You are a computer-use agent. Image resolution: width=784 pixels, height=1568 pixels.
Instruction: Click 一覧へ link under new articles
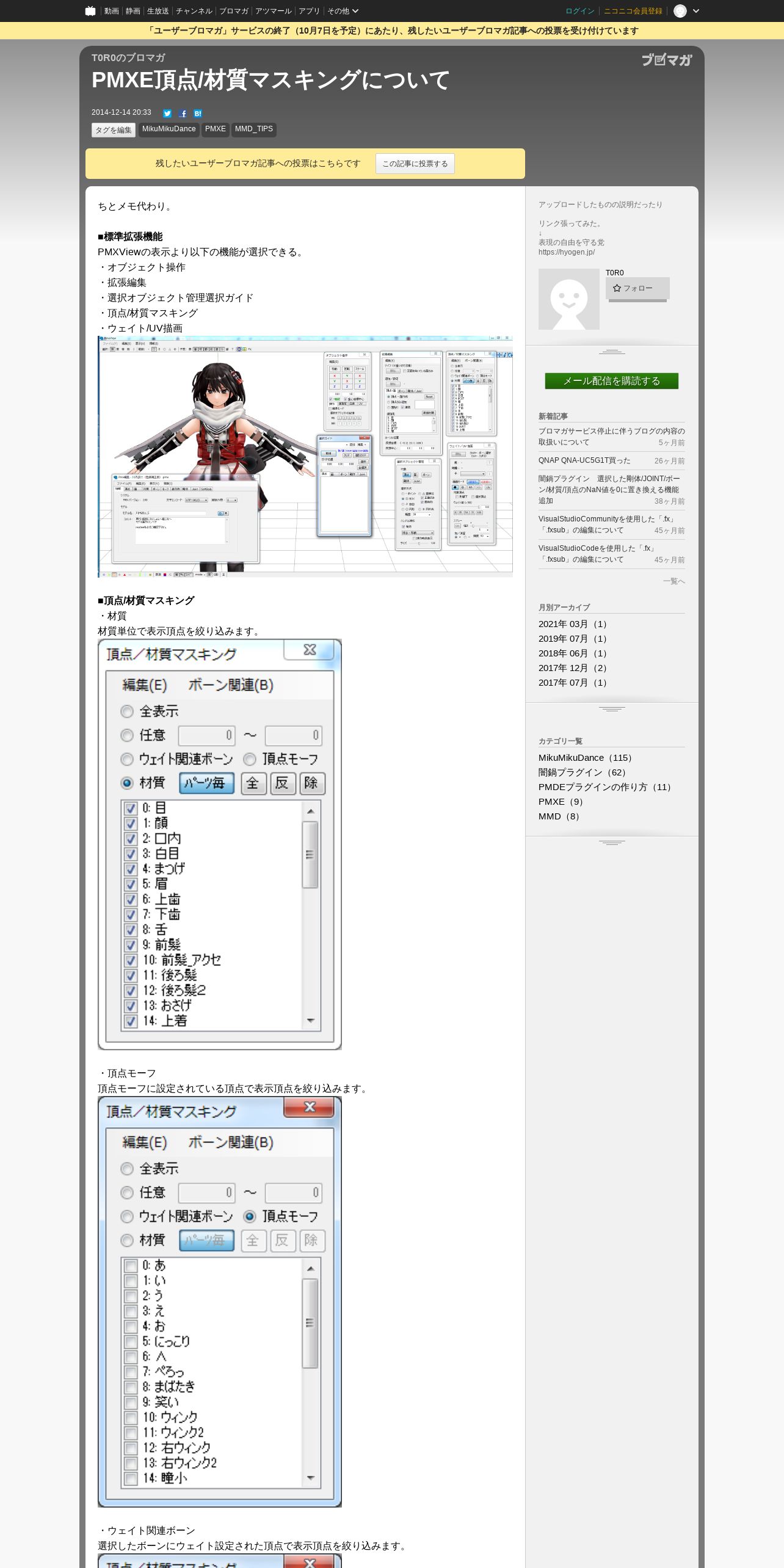pyautogui.click(x=674, y=581)
